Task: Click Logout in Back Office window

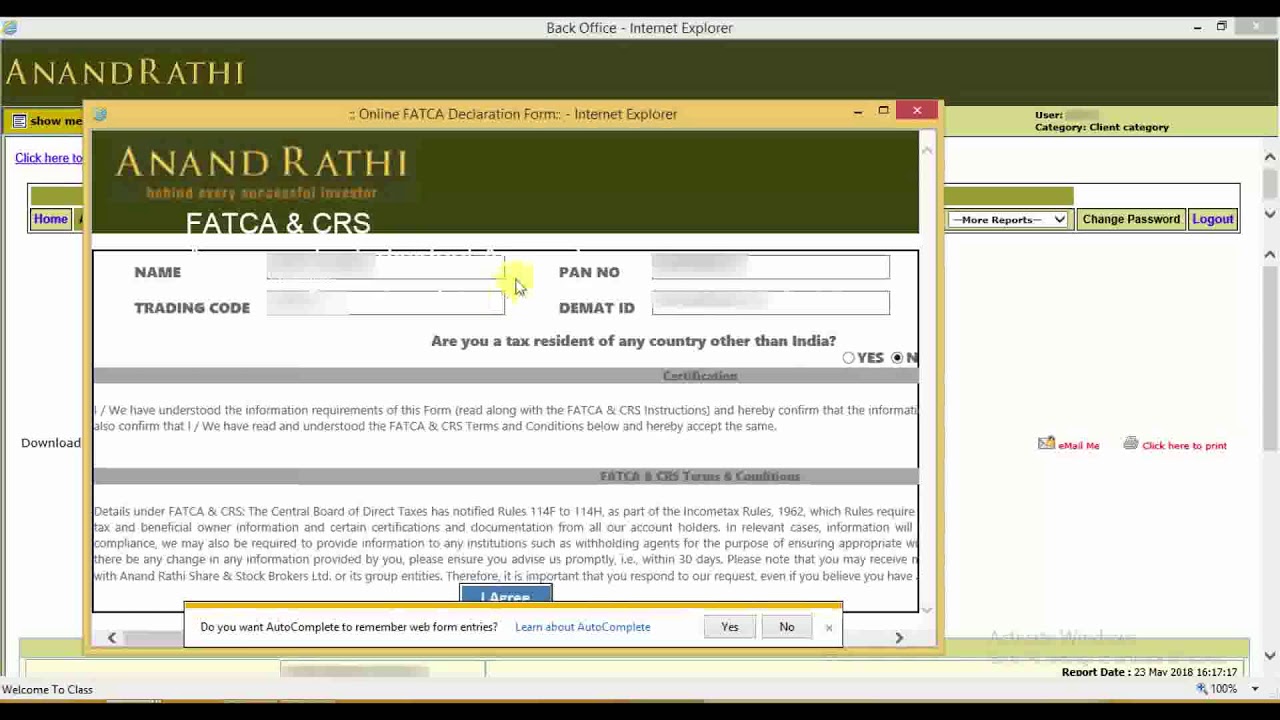Action: point(1213,219)
